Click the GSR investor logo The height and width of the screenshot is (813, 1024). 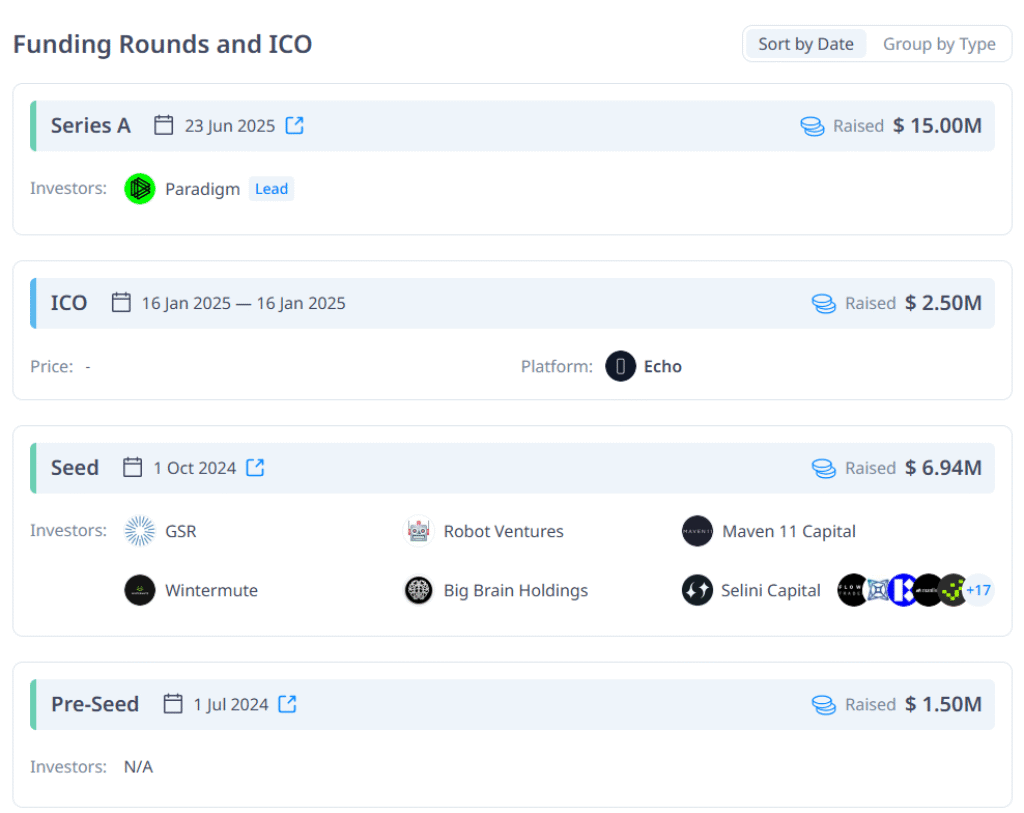[140, 531]
